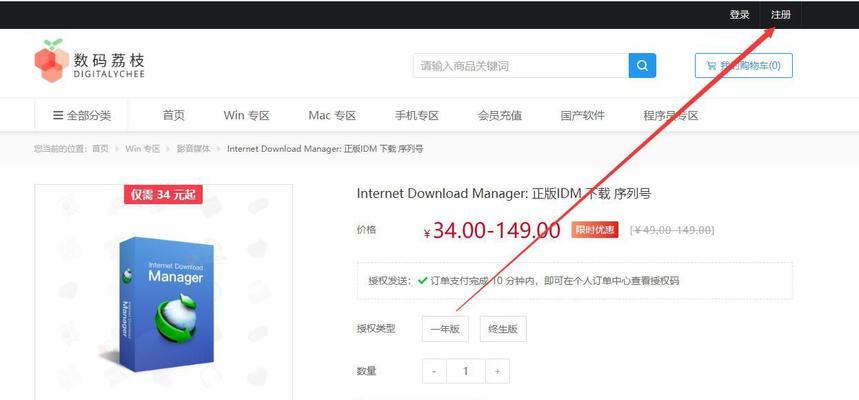Go to the 首页 nav tab
Viewport: 859px width, 400px height.
pyautogui.click(x=174, y=116)
